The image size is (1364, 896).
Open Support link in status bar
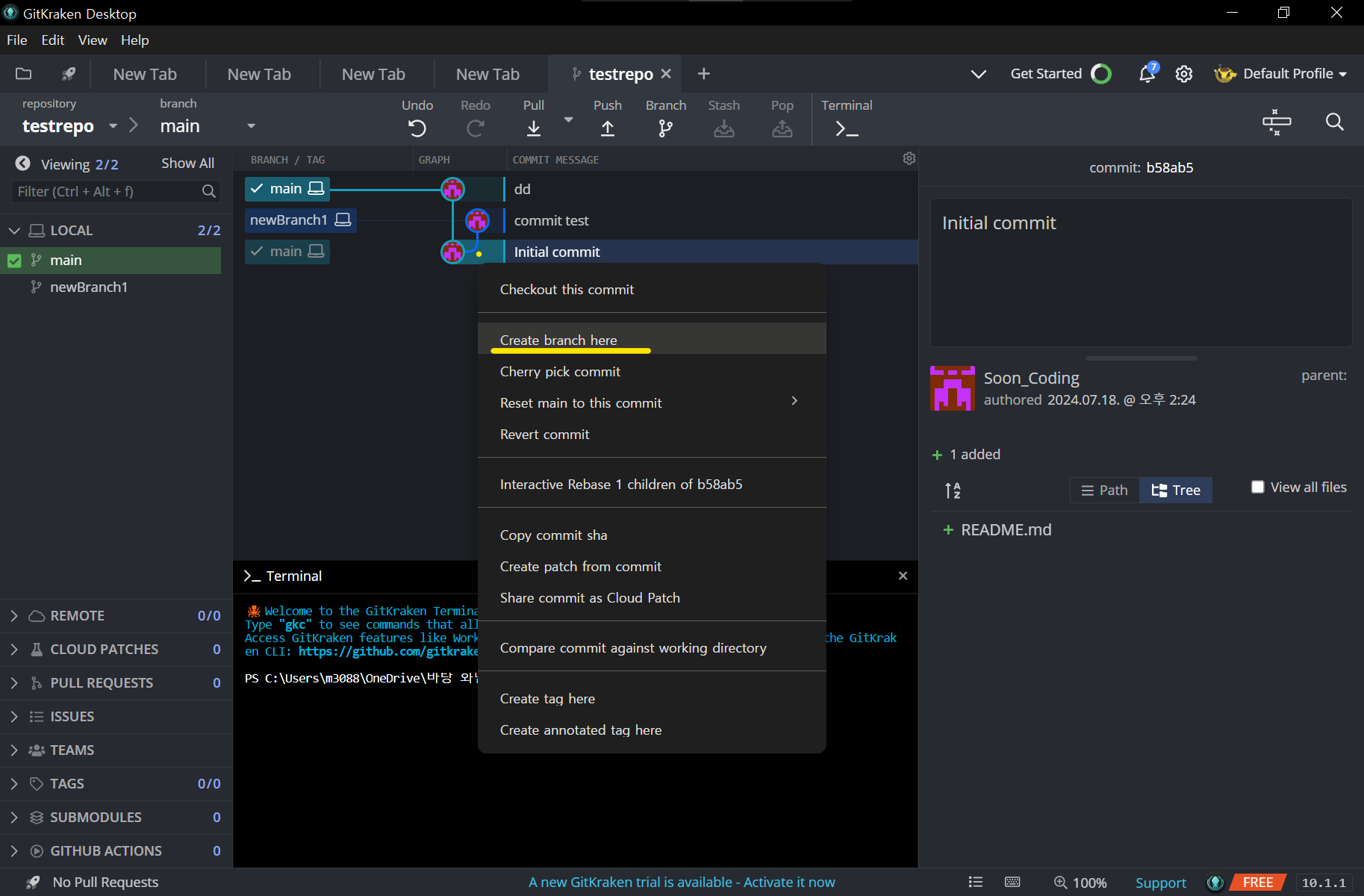click(1160, 883)
